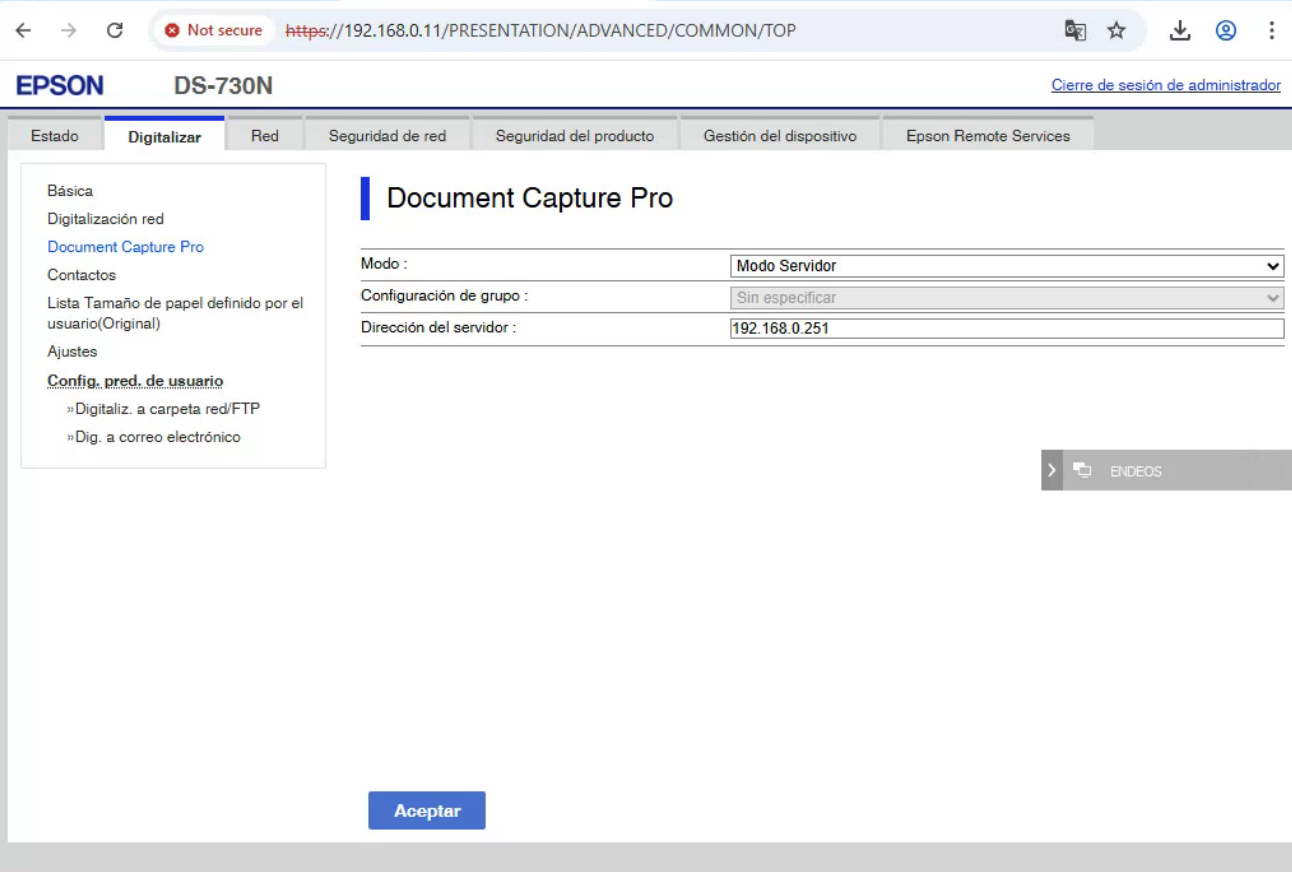This screenshot has width=1292, height=872.
Task: Bookmark this page with the star icon
Action: click(x=1117, y=30)
